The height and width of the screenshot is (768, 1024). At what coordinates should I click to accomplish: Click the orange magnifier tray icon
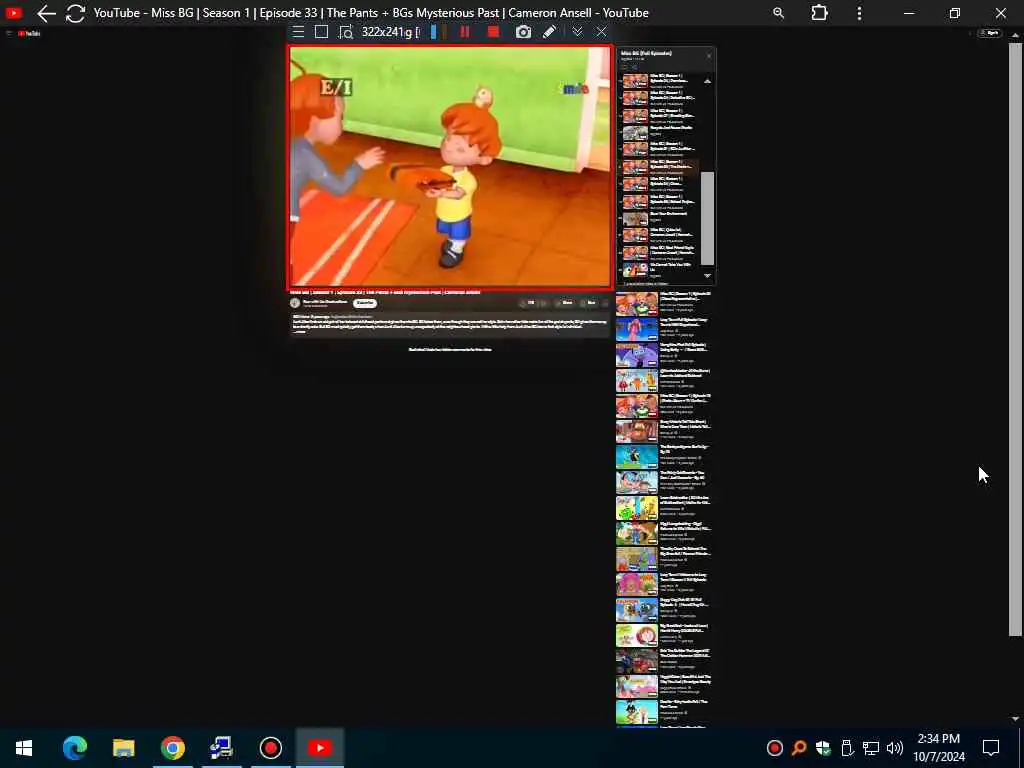point(799,748)
